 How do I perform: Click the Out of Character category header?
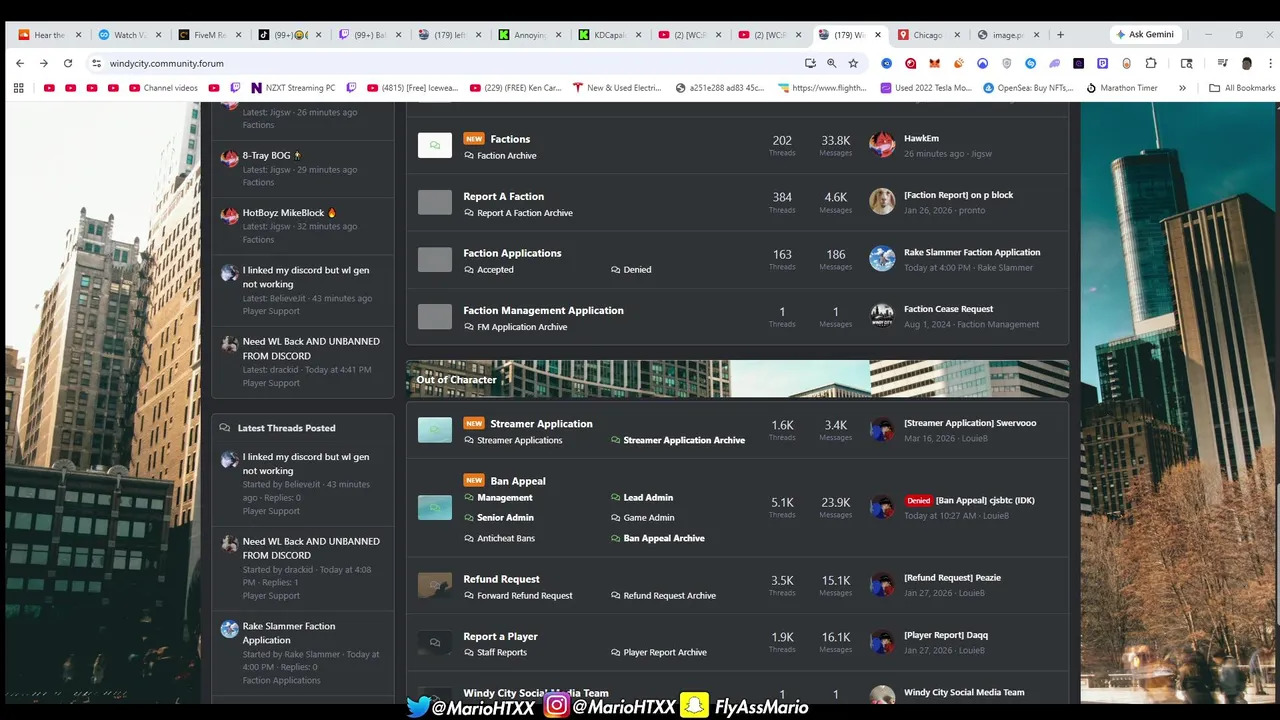456,380
